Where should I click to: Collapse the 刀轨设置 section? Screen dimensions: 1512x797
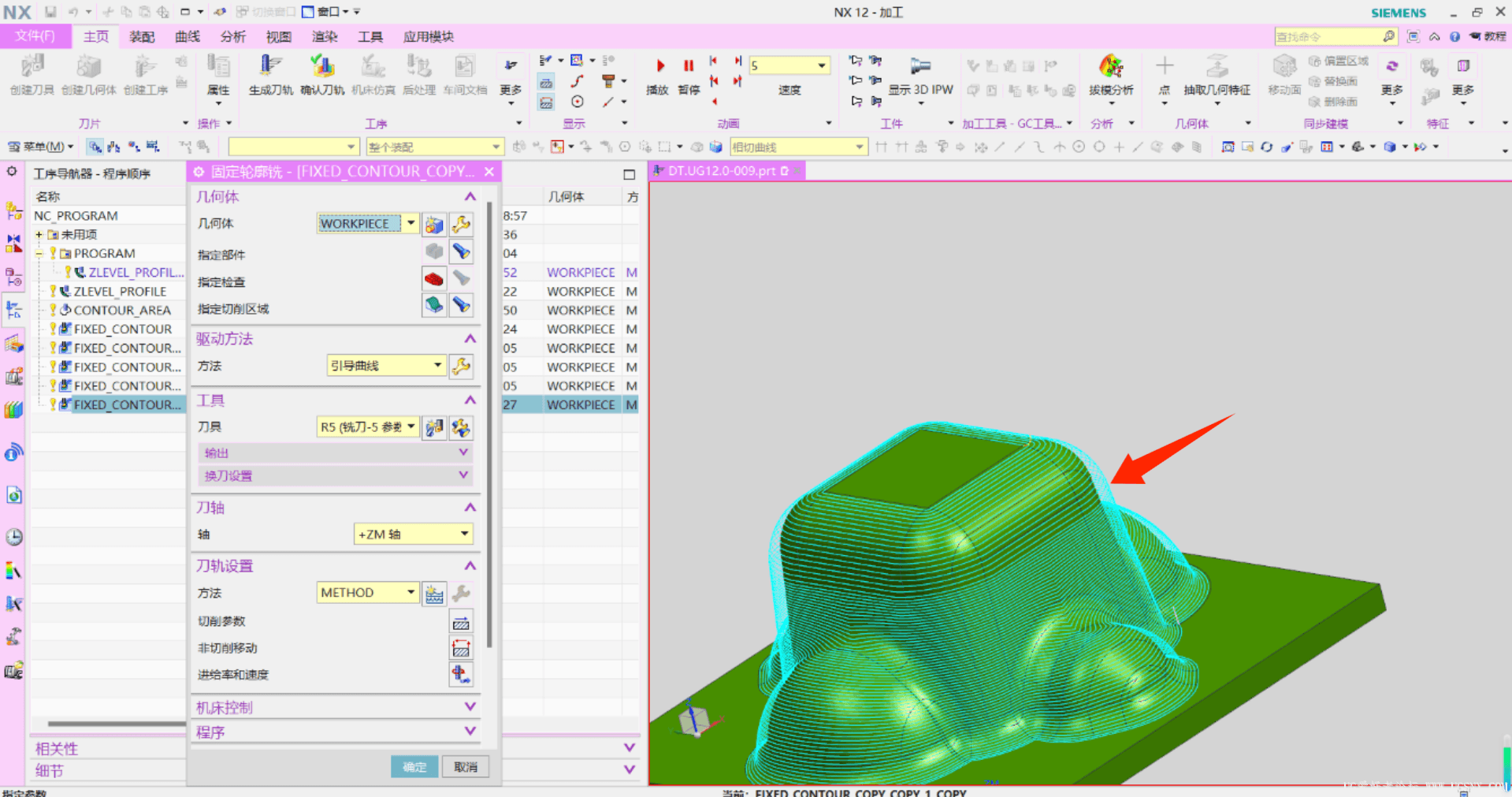(470, 566)
